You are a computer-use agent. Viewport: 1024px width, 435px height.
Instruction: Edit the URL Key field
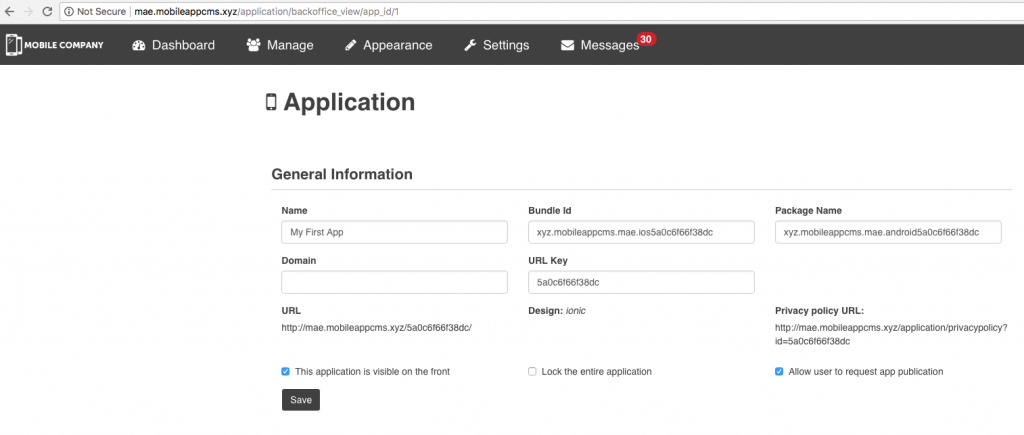tap(641, 282)
